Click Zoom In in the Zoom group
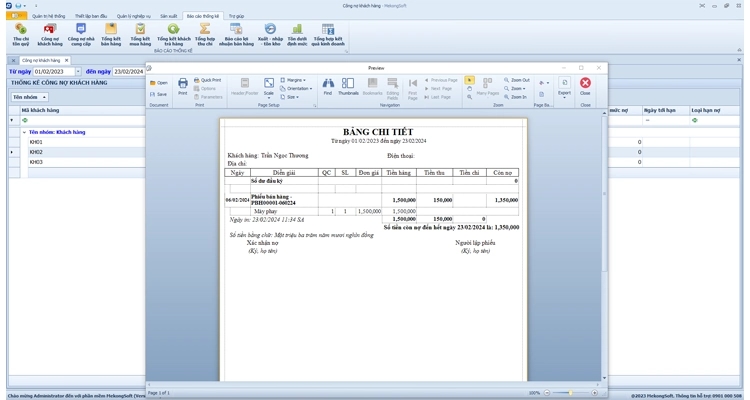Screen dimensions: 750x400 [517, 96]
